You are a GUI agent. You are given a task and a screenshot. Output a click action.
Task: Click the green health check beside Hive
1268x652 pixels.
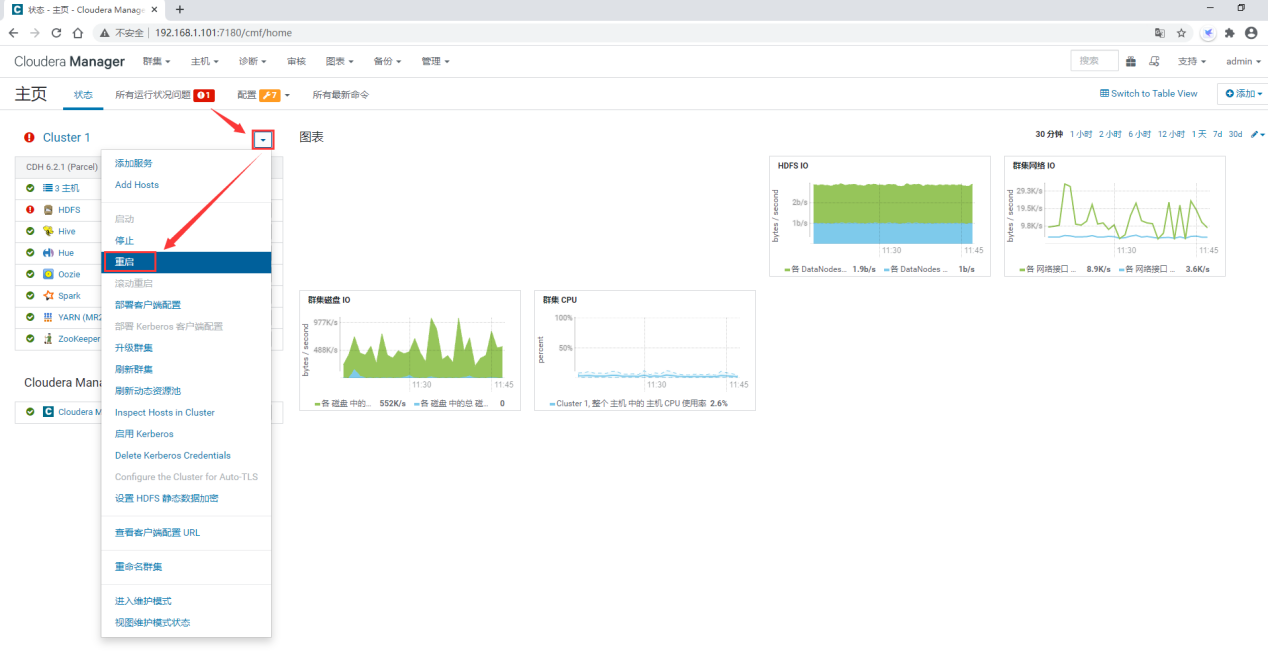(30, 231)
